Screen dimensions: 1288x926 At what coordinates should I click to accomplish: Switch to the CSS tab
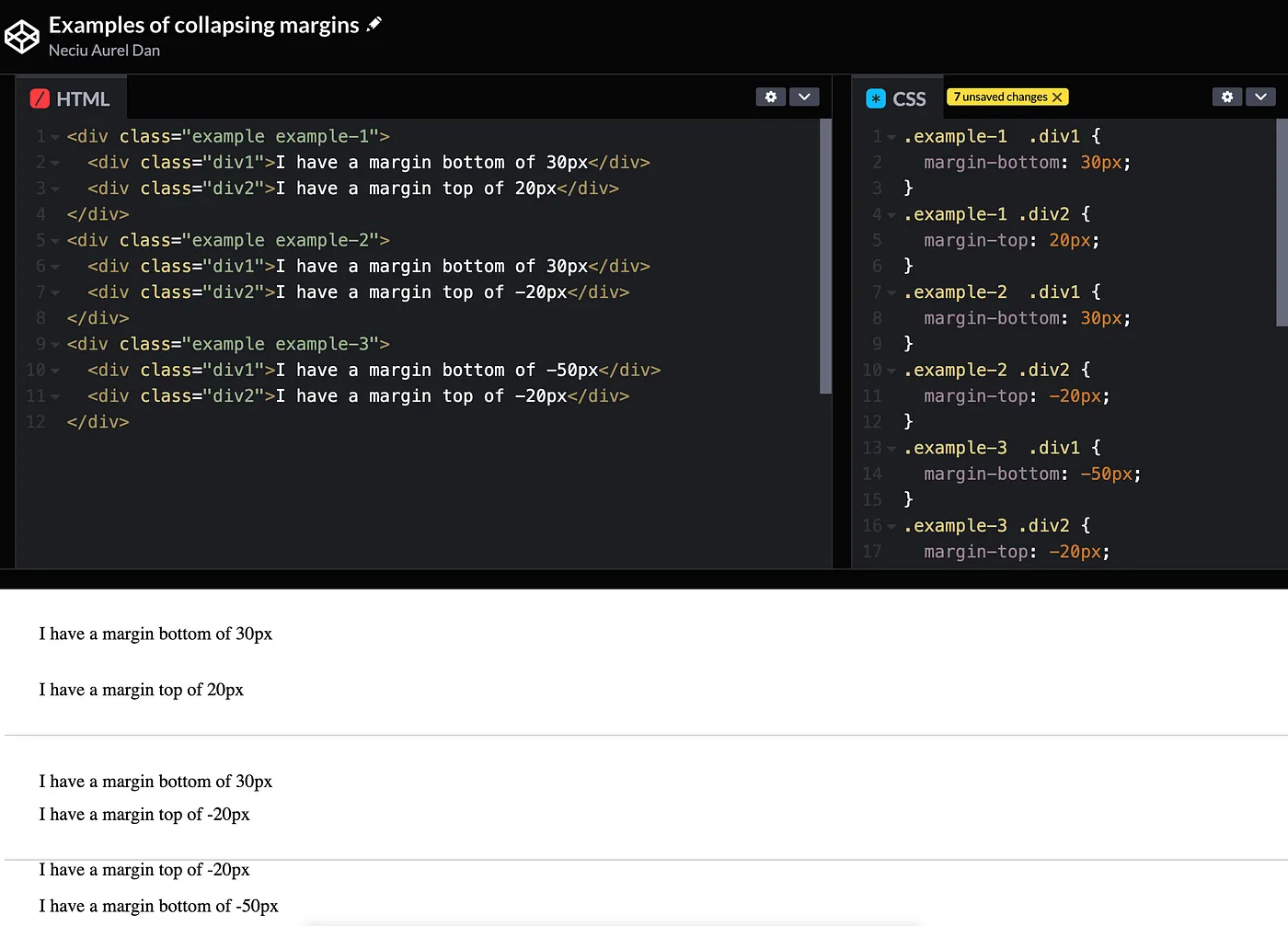tap(909, 97)
